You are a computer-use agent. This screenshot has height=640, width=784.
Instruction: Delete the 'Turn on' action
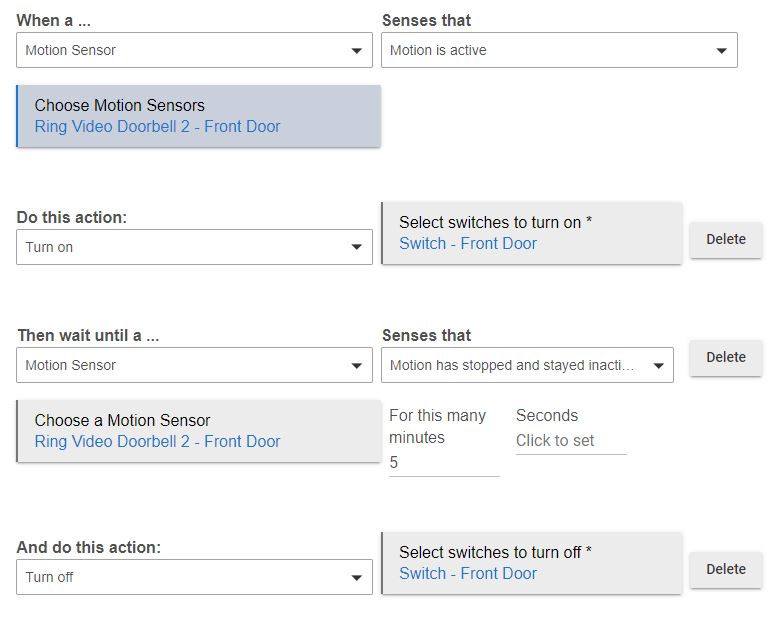pyautogui.click(x=726, y=240)
